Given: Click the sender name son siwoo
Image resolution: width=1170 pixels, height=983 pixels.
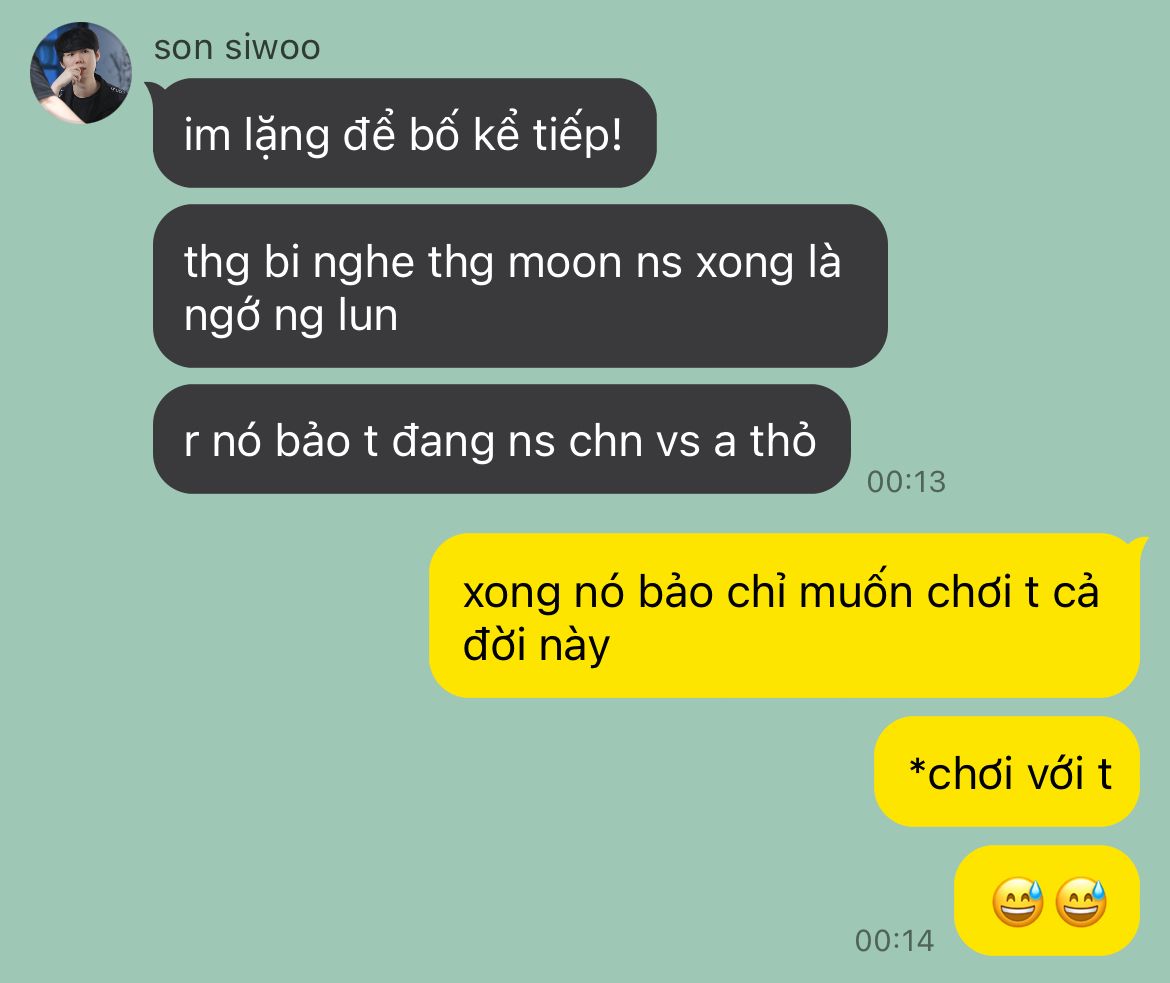Looking at the screenshot, I should click(237, 48).
